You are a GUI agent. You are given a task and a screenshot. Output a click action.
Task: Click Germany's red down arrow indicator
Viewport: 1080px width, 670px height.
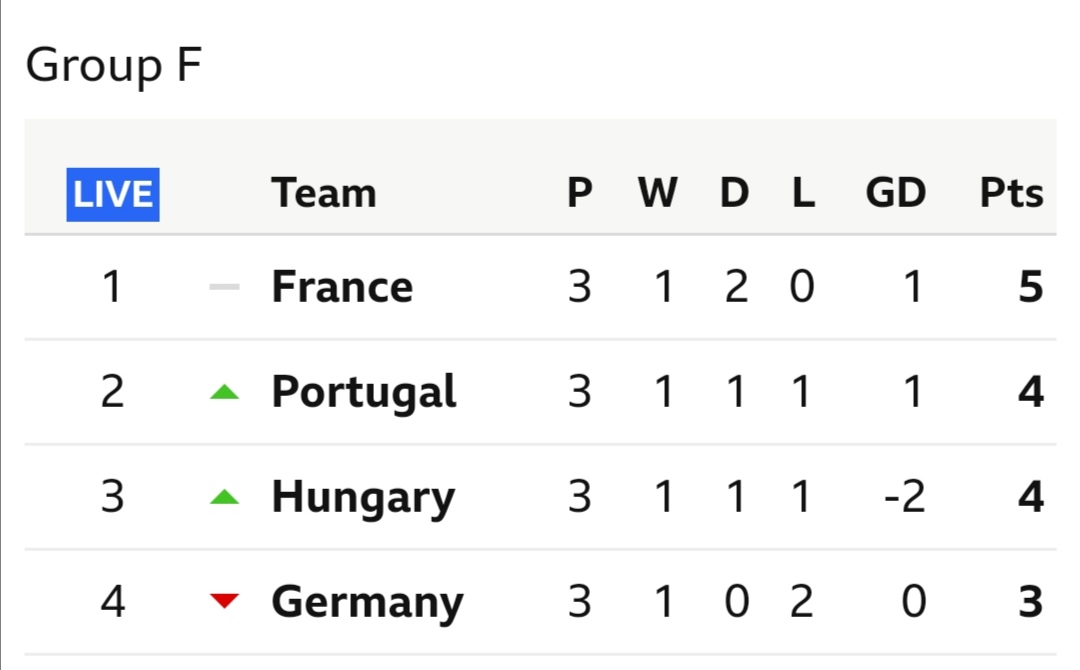tap(225, 600)
